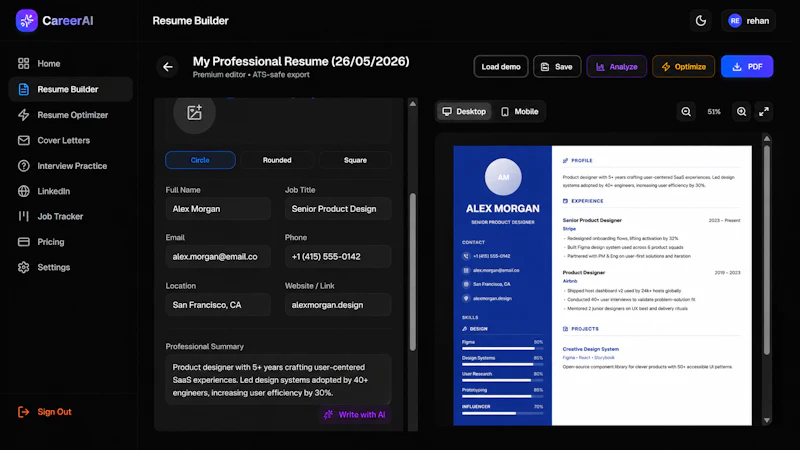Zoom out the resume preview

click(x=686, y=112)
